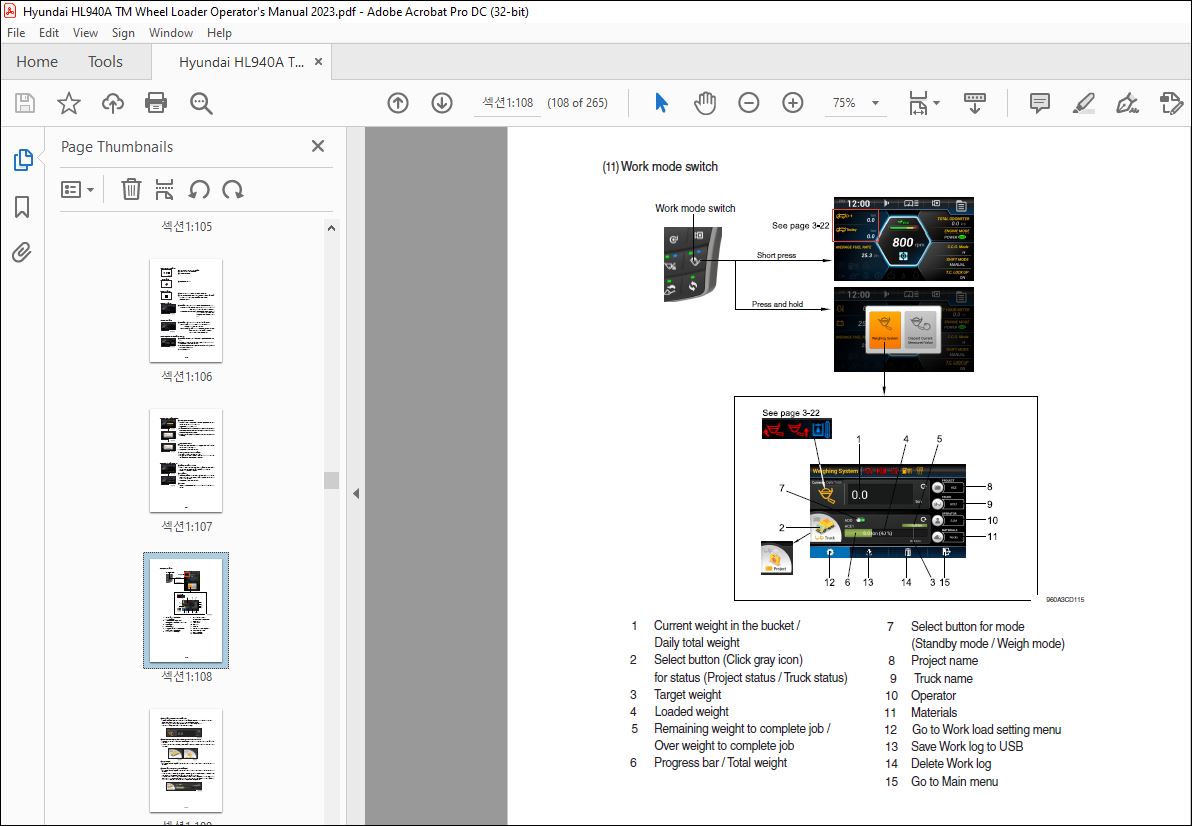Click the '섹션1:105' thumbnail label
Viewport: 1192px width, 826px height.
point(186,226)
